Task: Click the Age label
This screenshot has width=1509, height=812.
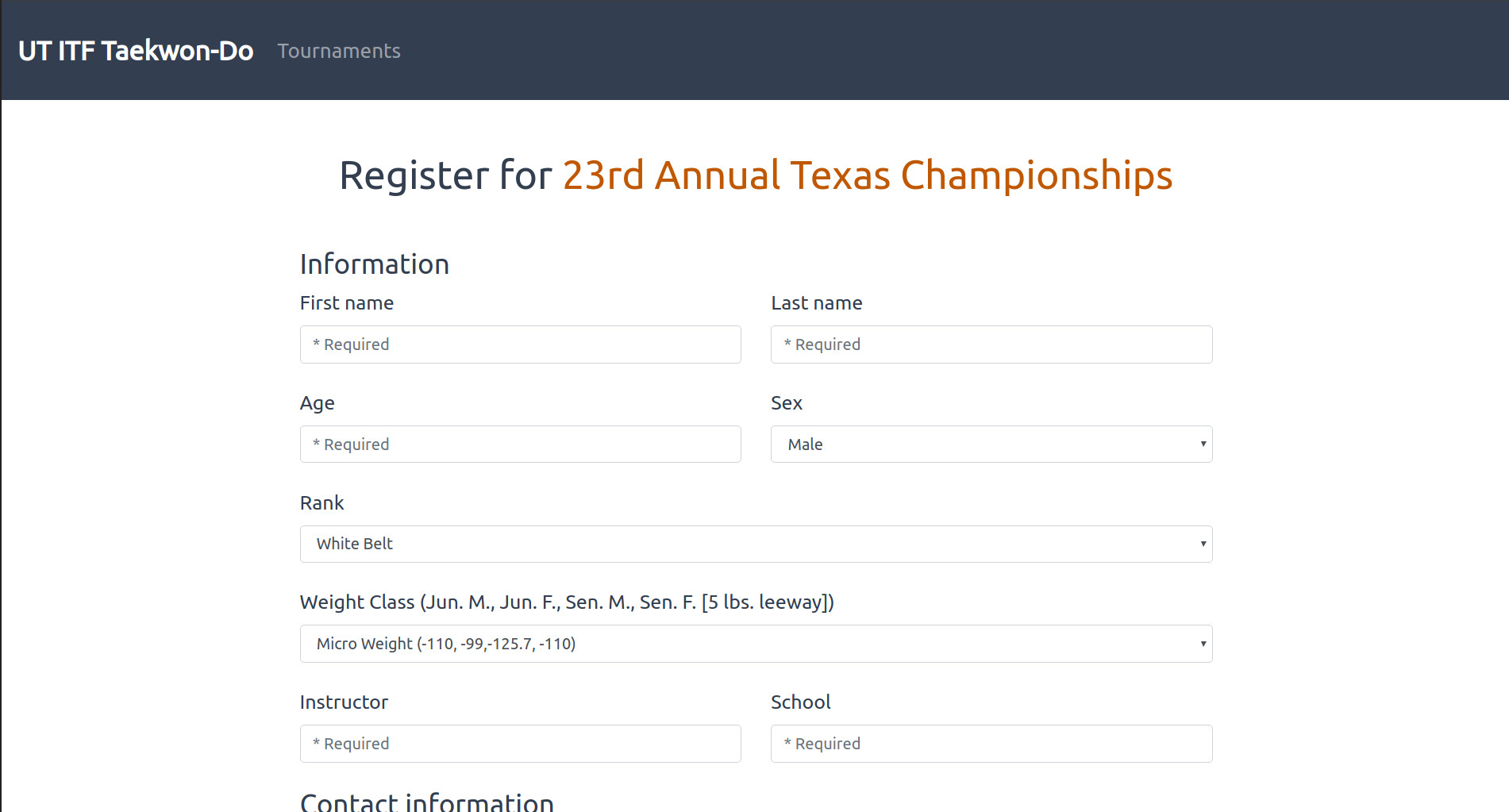Action: click(318, 403)
